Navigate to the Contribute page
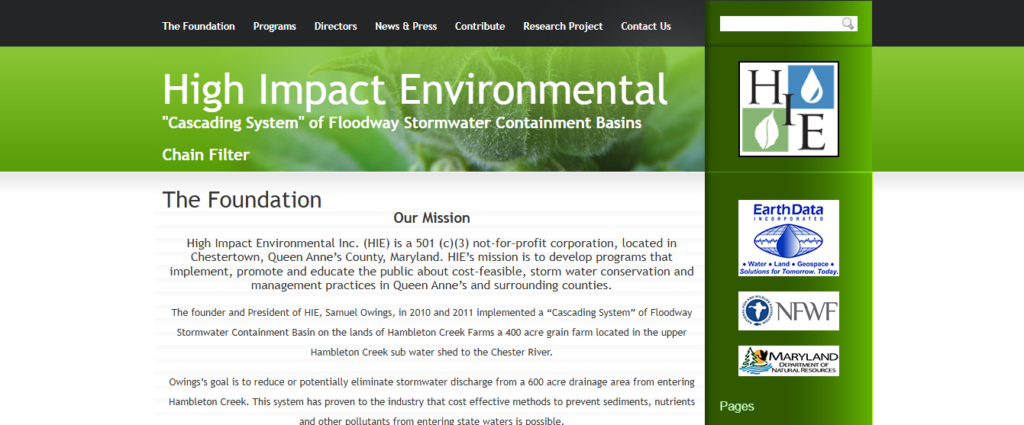The height and width of the screenshot is (425, 1024). tap(479, 26)
